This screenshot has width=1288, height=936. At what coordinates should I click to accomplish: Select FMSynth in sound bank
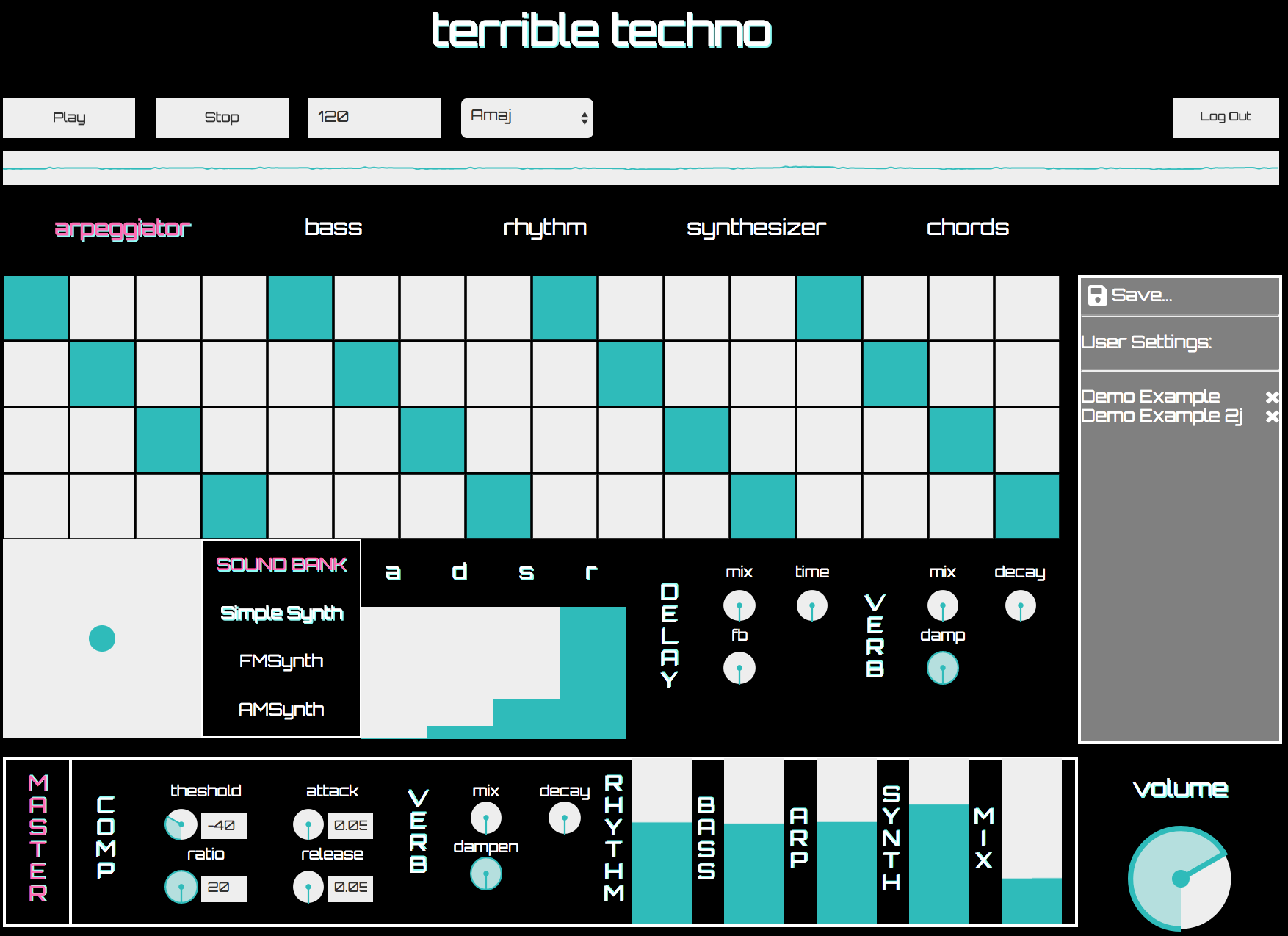click(281, 661)
